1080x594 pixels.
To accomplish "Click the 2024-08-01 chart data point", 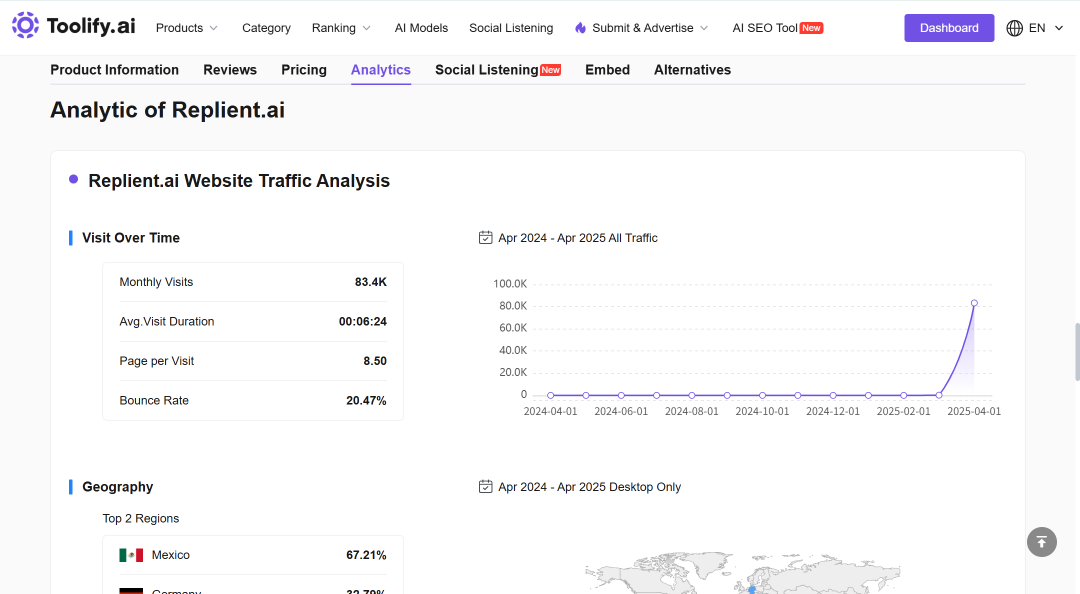I will 692,396.
